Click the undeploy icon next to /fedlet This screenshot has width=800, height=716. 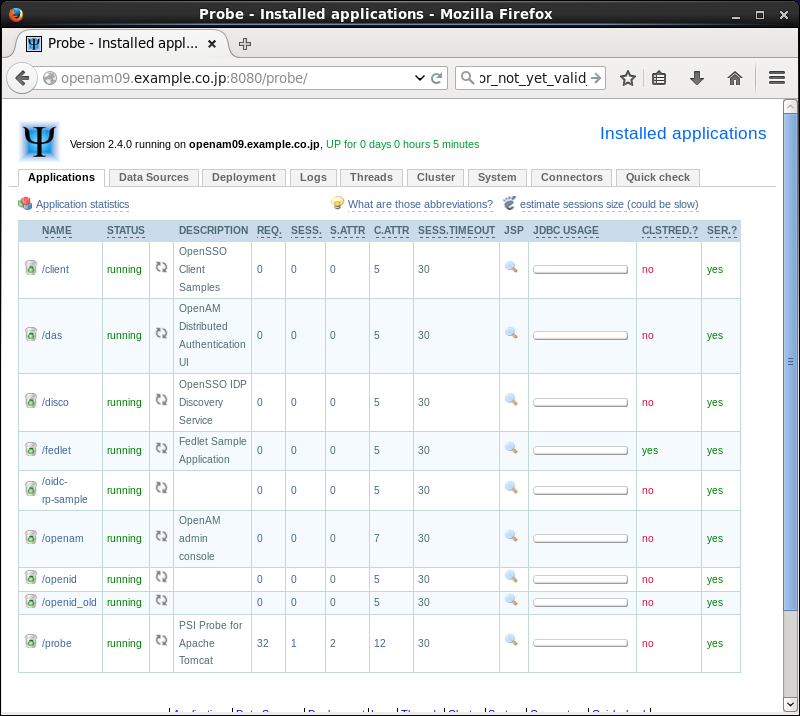point(31,449)
